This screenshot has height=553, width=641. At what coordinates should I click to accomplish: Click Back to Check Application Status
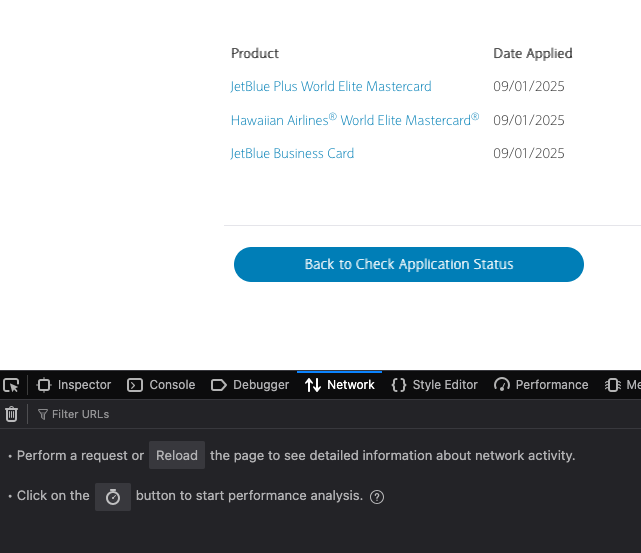(408, 265)
